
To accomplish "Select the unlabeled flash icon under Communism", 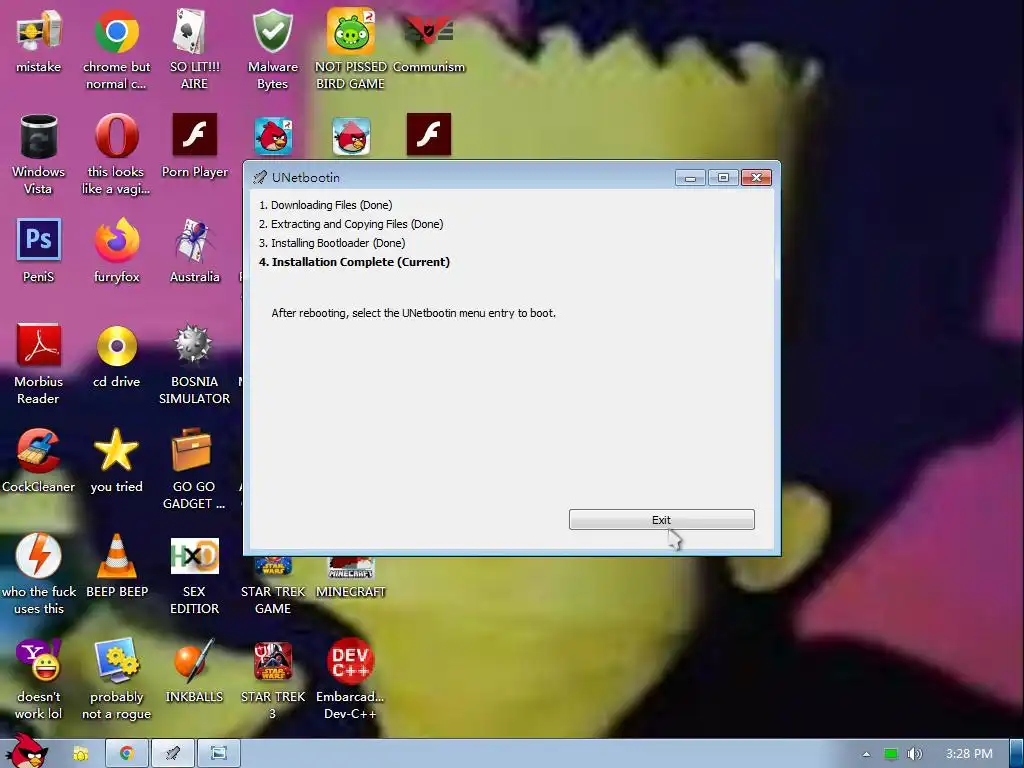I will 428,135.
